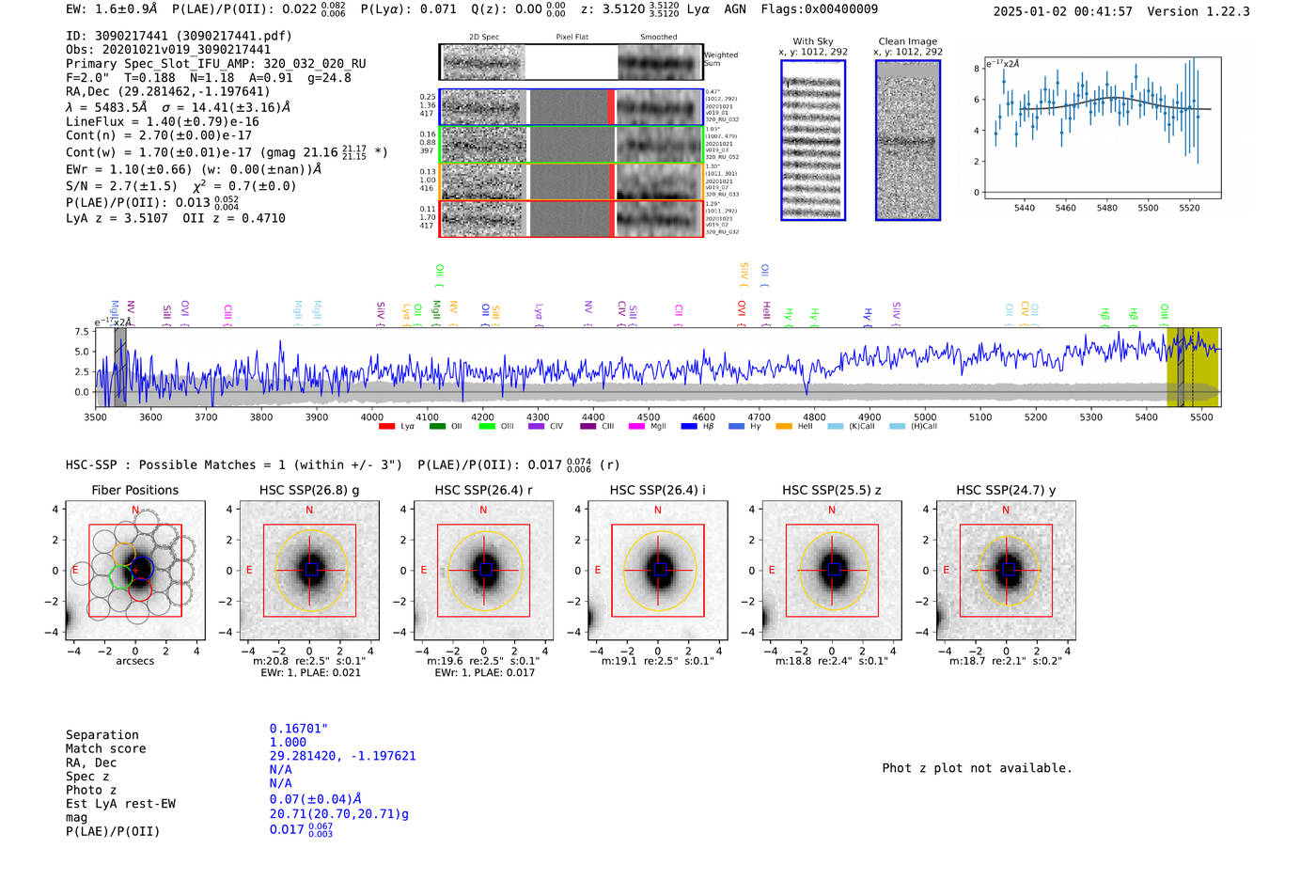The image size is (1316, 896).
Task: Click the 2D Spec column heading
Action: 484,38
